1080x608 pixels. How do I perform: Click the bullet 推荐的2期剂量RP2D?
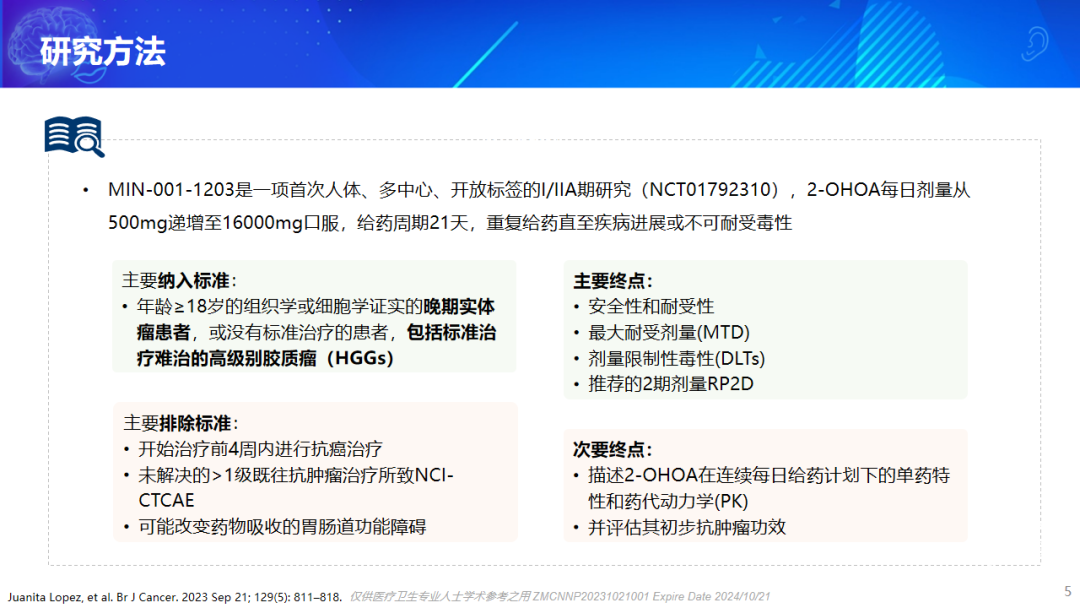[x=671, y=384]
